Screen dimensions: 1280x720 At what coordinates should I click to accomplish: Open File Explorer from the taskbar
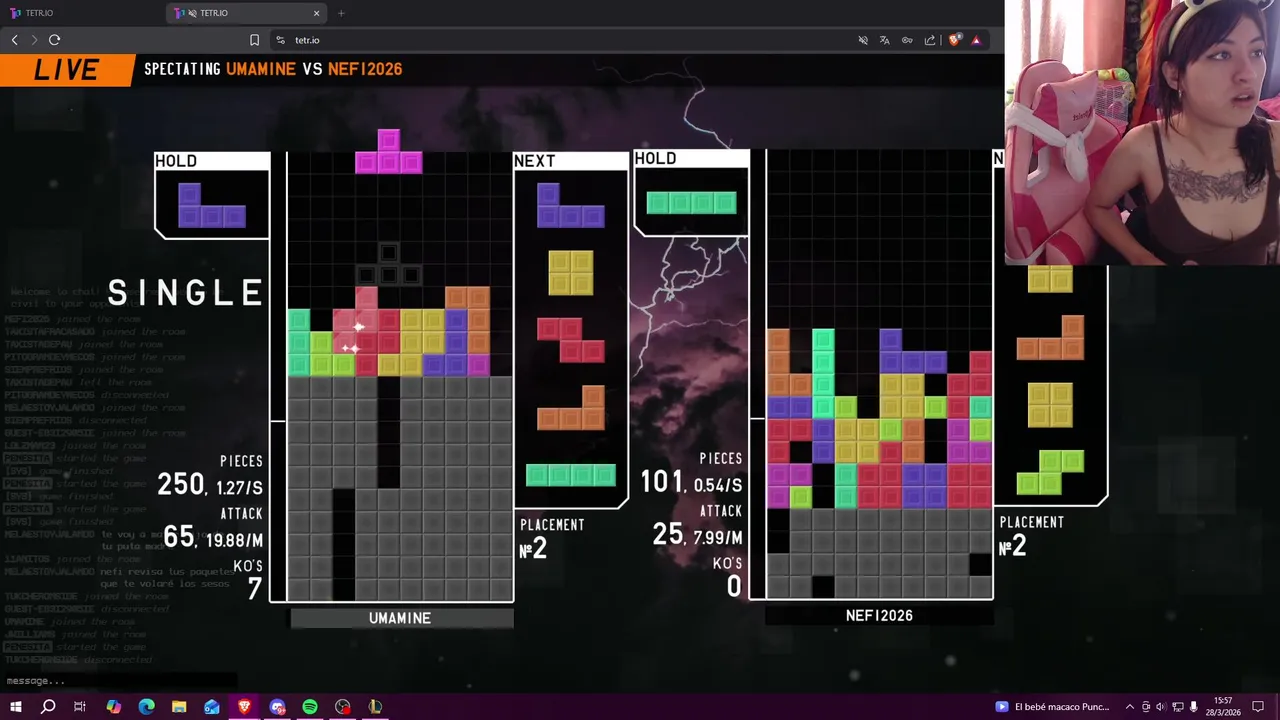click(x=179, y=707)
